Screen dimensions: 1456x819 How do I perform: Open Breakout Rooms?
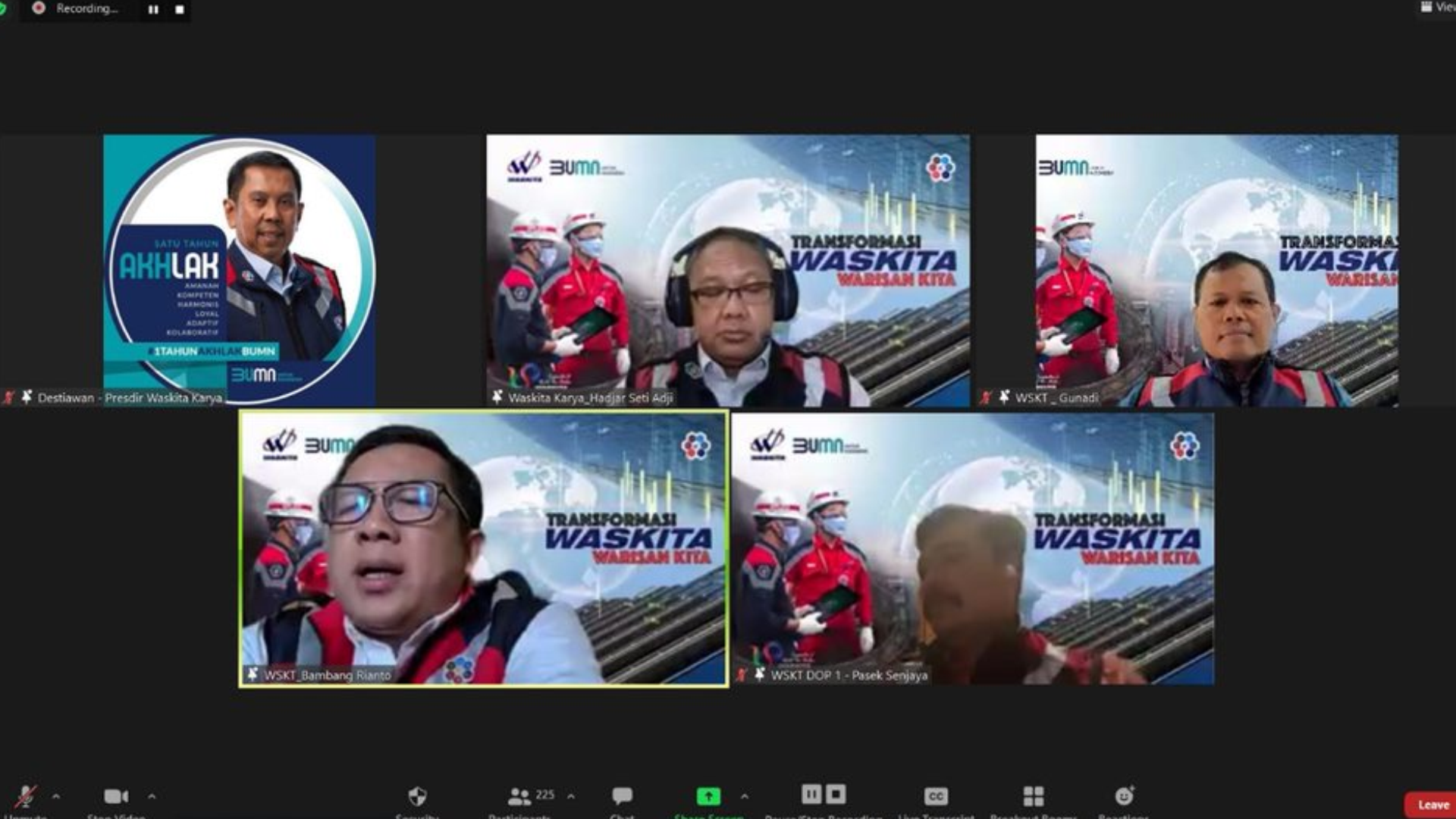tap(1034, 796)
